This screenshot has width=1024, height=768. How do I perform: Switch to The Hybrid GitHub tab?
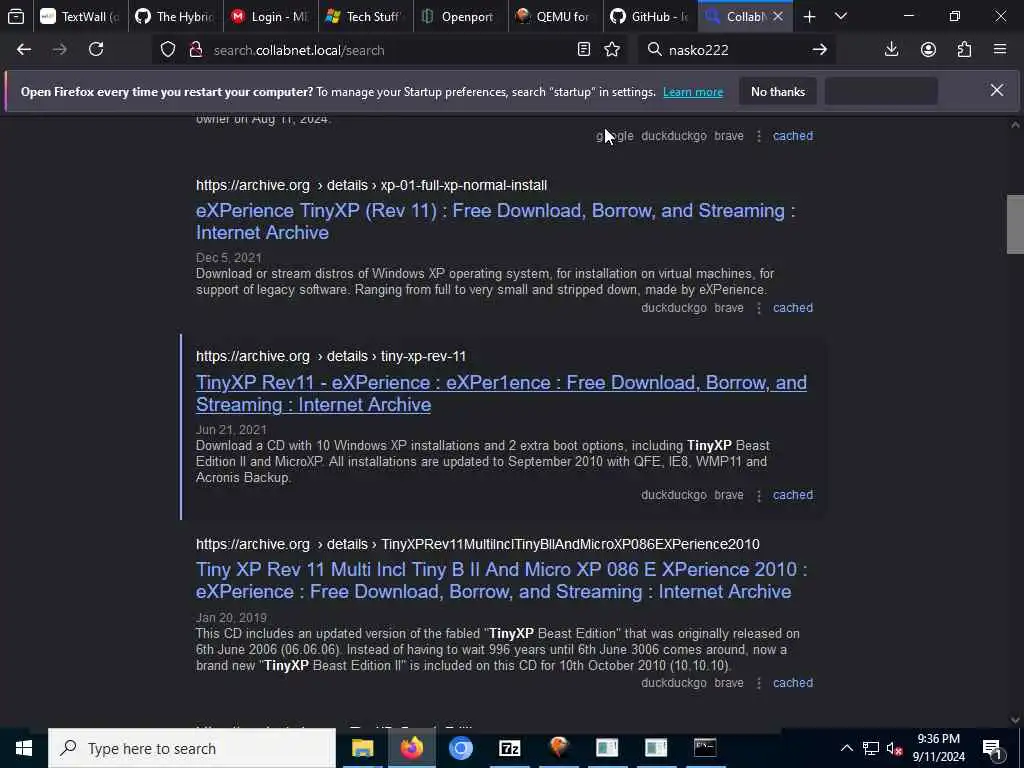pos(175,16)
